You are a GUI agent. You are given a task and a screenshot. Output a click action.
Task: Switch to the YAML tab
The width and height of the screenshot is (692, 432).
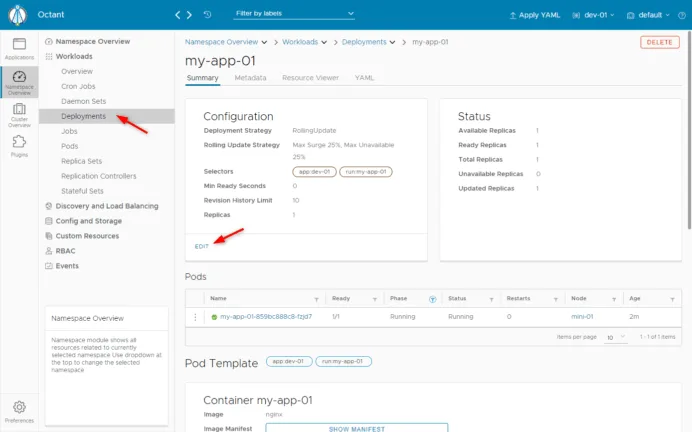(364, 78)
